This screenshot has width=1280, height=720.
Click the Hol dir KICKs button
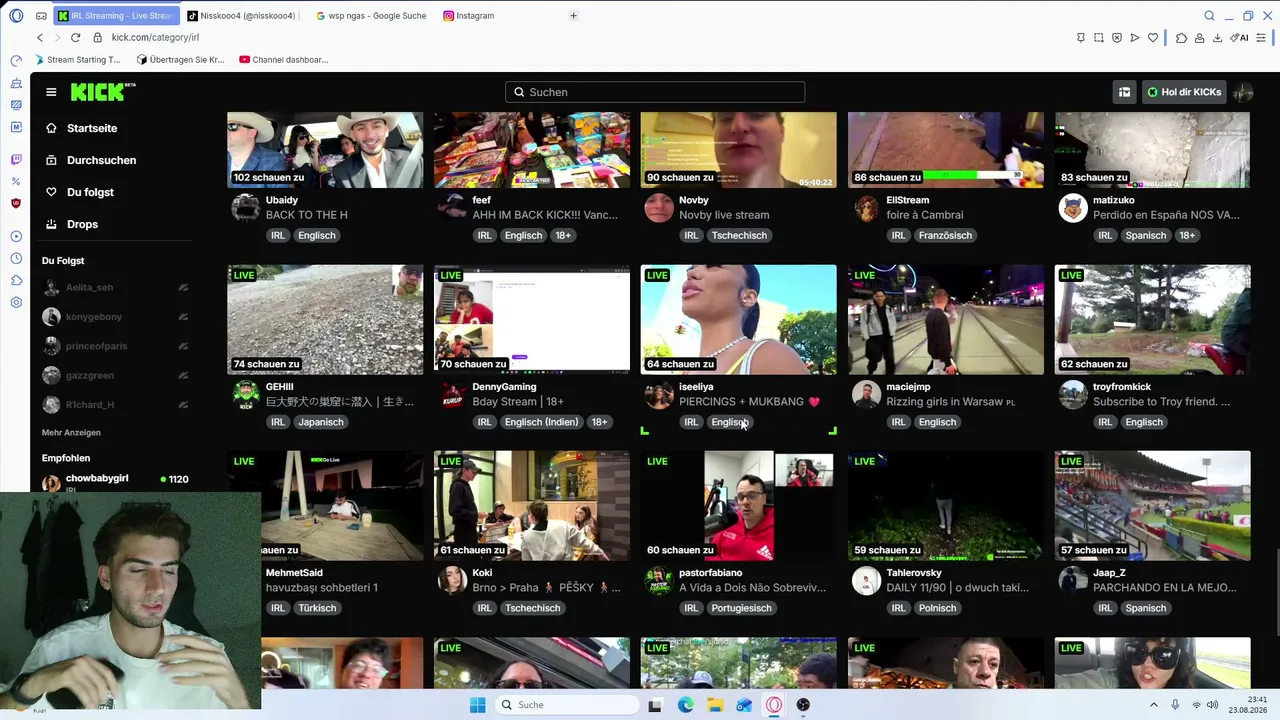(1184, 92)
